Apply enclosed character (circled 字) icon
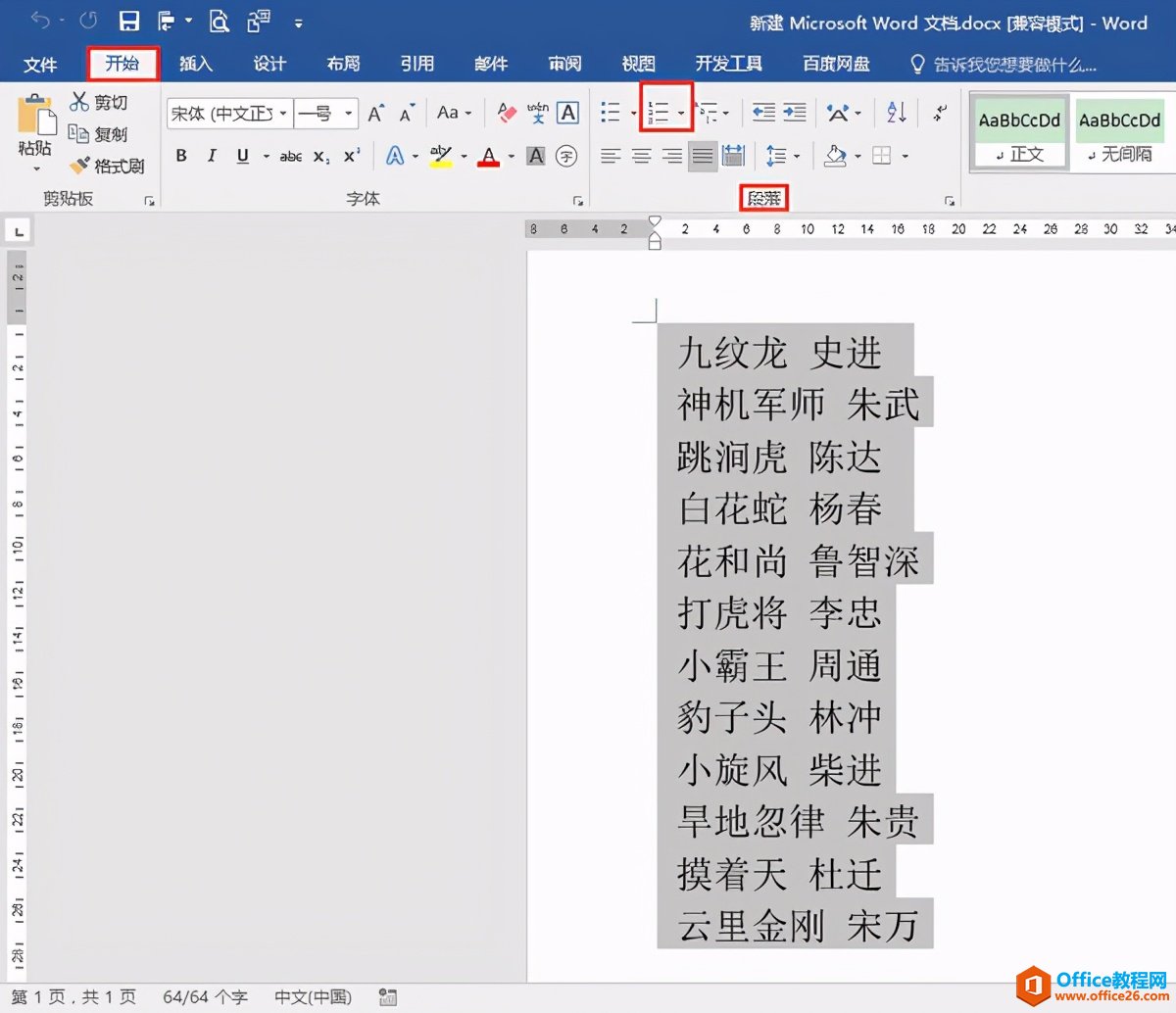Image resolution: width=1176 pixels, height=1013 pixels. [566, 156]
